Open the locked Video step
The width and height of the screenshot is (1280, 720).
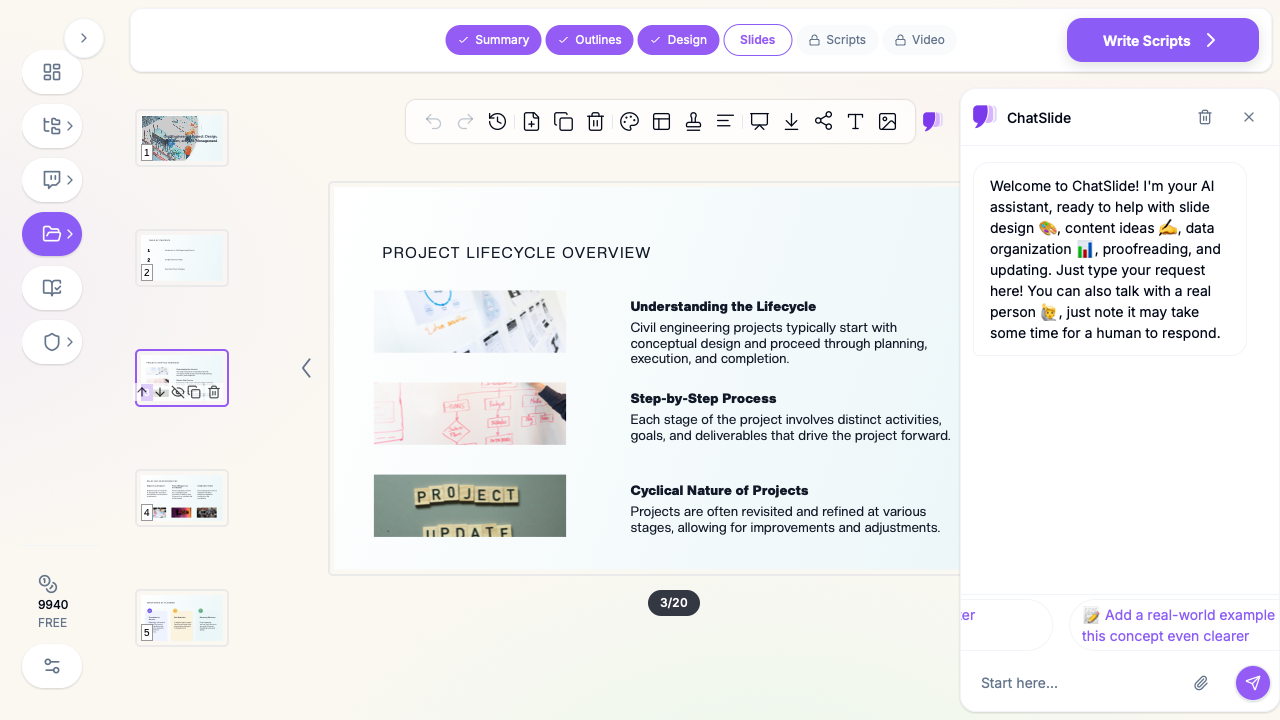[x=919, y=40]
